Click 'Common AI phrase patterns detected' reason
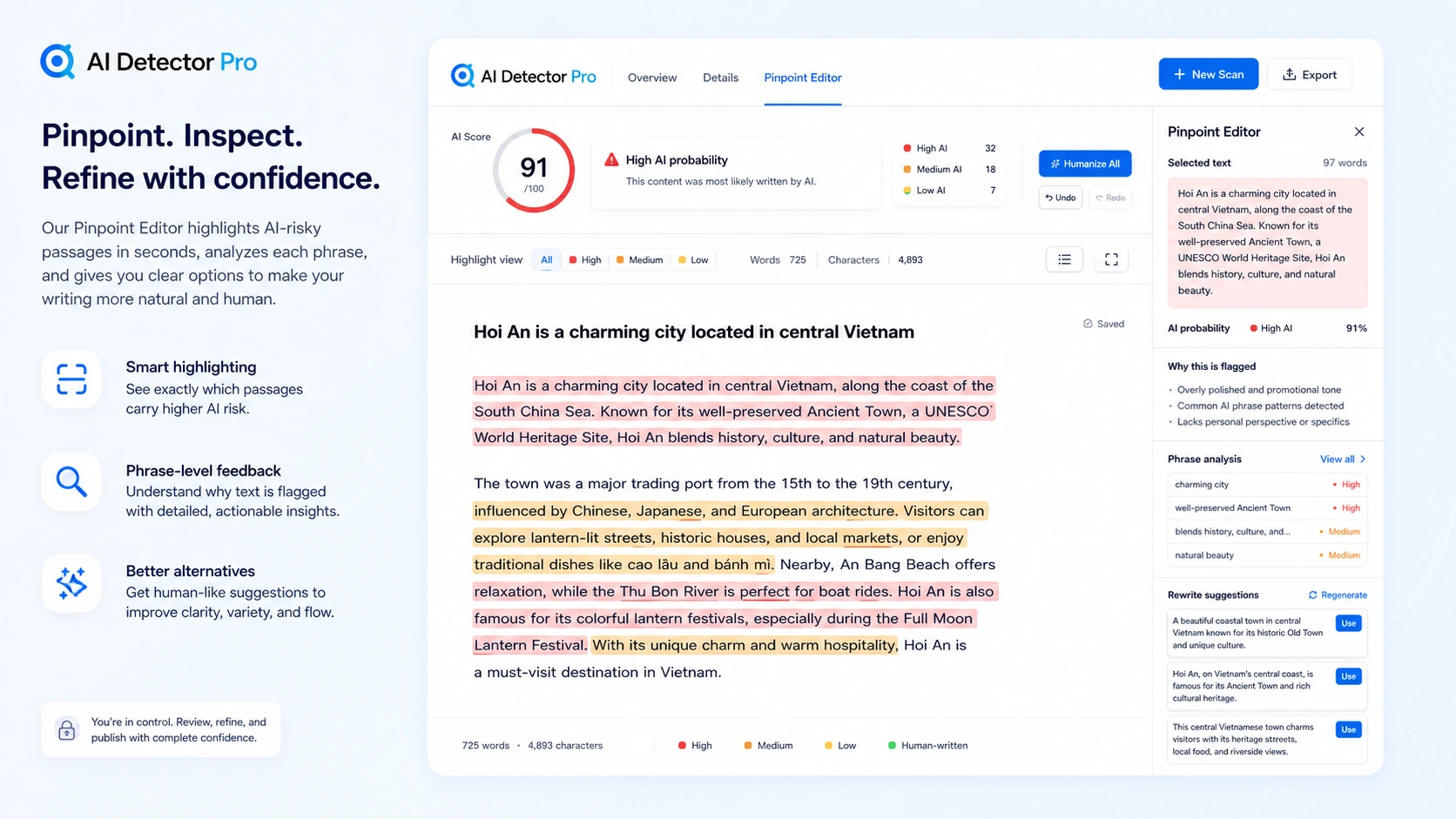Image resolution: width=1456 pixels, height=819 pixels. [1260, 406]
